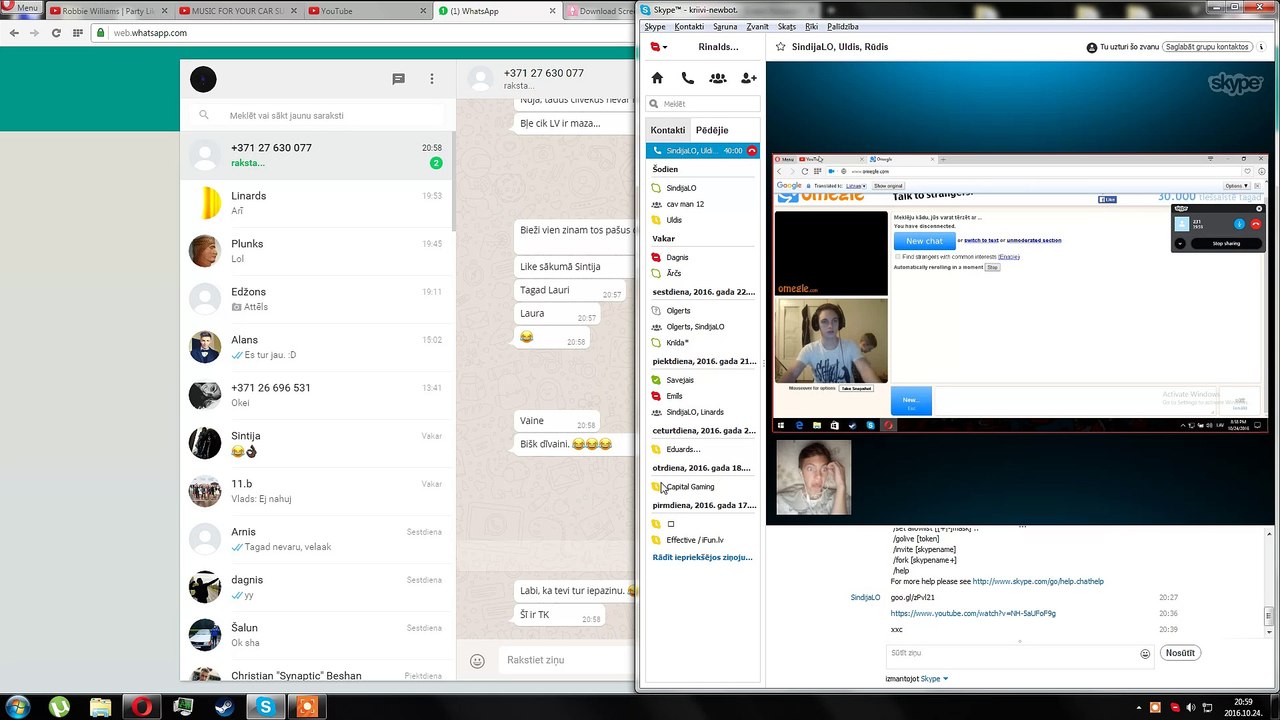This screenshot has width=1280, height=720.
Task: Open your WhatsApp profile picture
Action: (x=203, y=79)
